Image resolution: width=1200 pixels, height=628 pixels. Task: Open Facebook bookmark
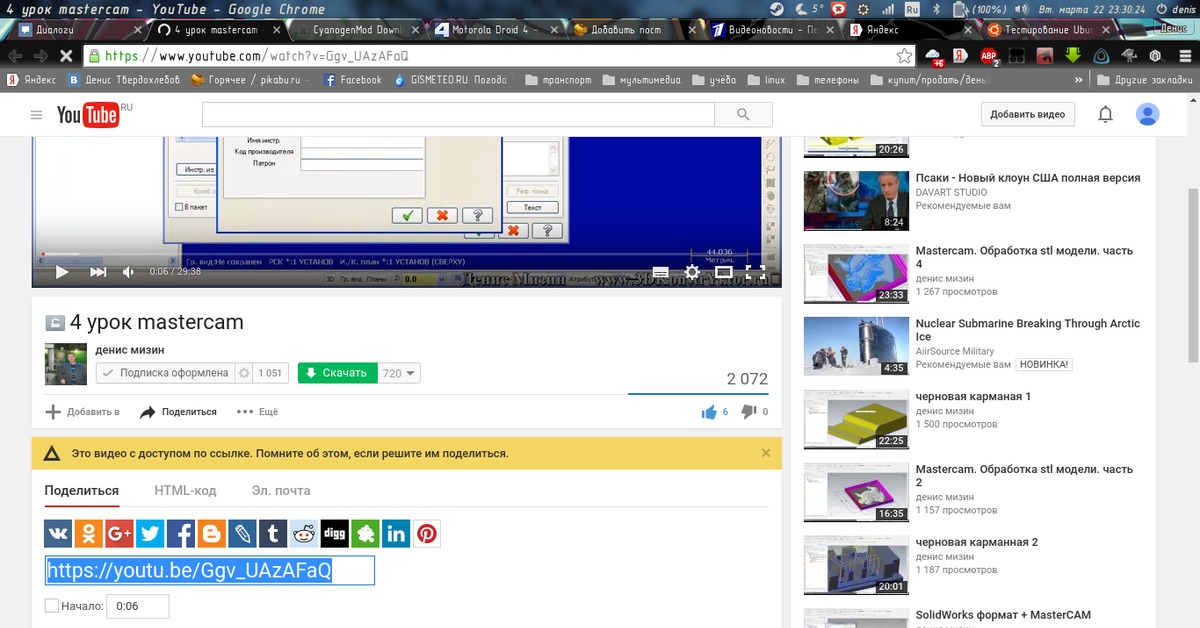353,80
